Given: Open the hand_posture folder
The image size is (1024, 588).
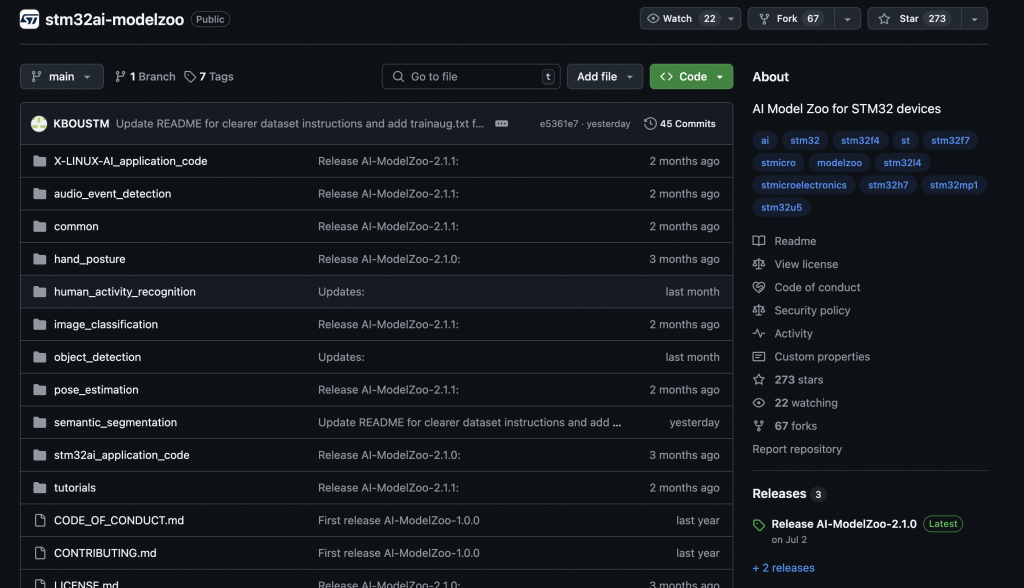Looking at the screenshot, I should pos(89,259).
